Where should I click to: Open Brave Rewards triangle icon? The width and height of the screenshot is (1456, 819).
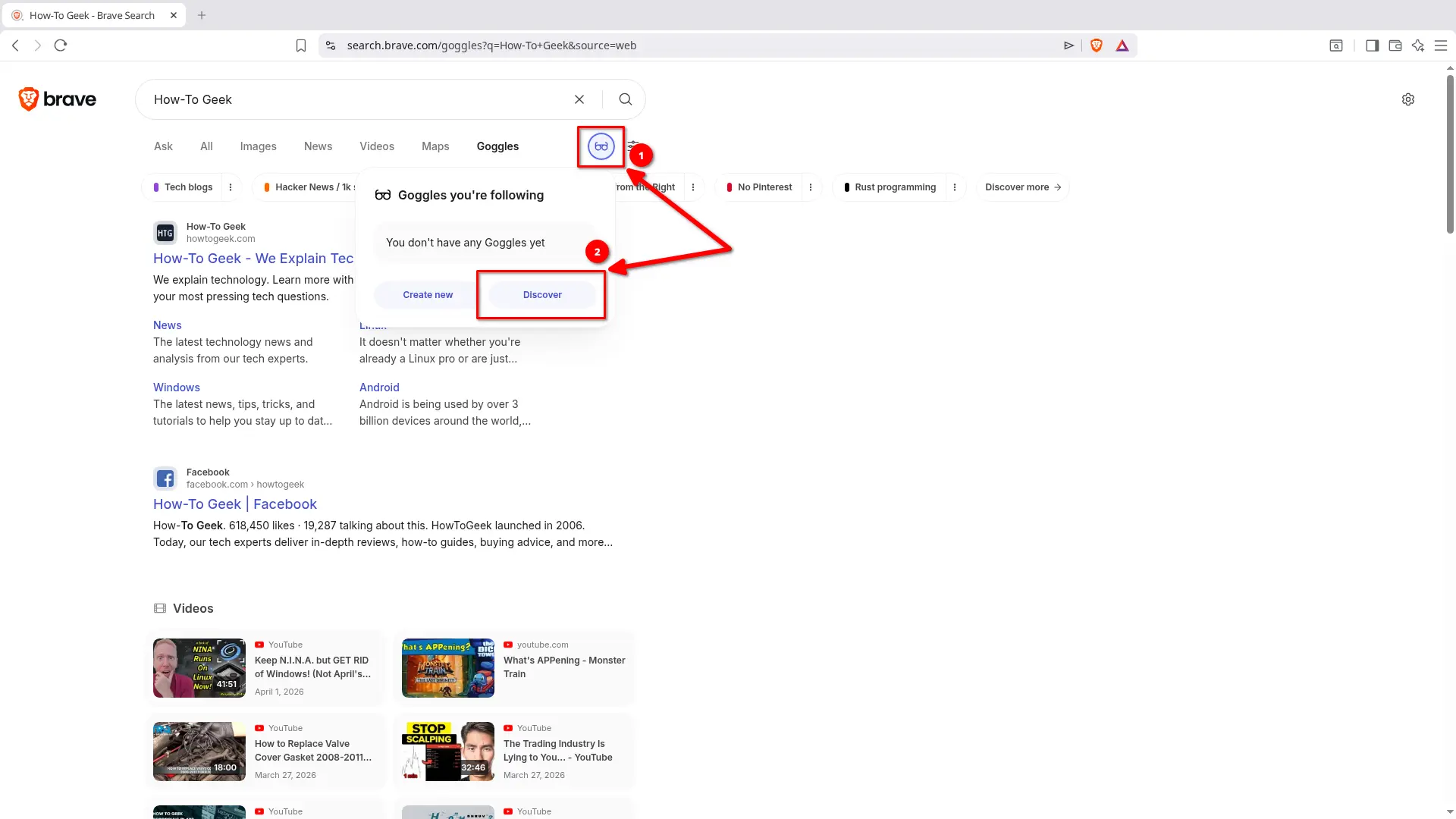pos(1122,45)
